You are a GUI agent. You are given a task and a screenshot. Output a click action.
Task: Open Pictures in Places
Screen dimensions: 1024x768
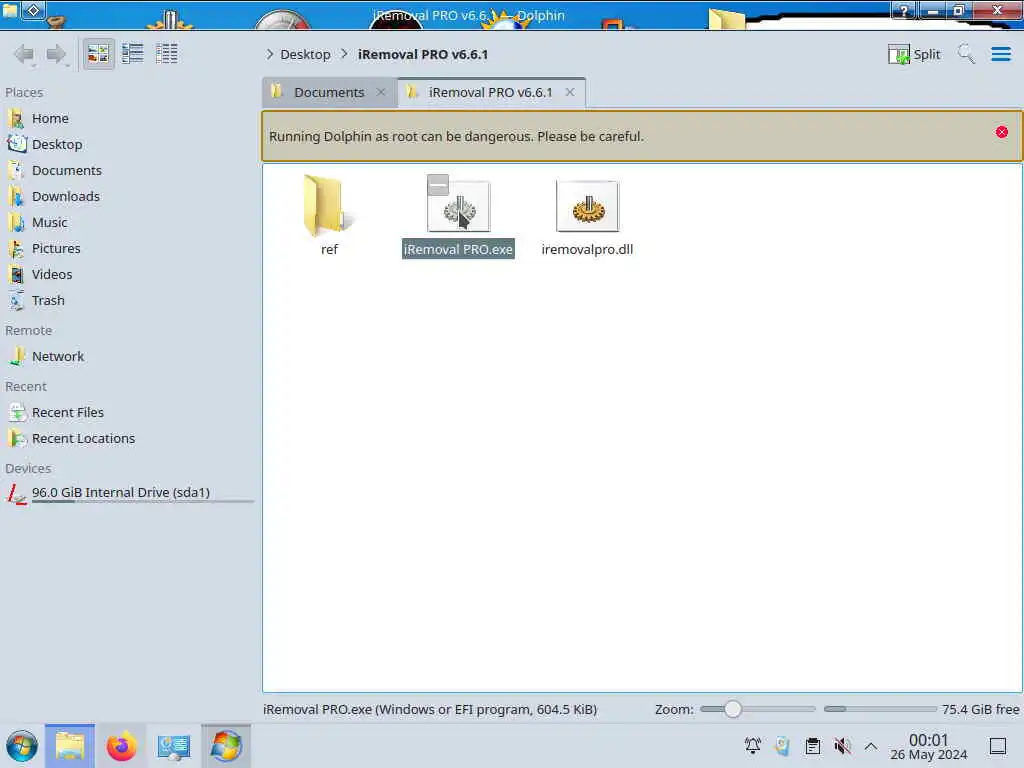tap(56, 249)
